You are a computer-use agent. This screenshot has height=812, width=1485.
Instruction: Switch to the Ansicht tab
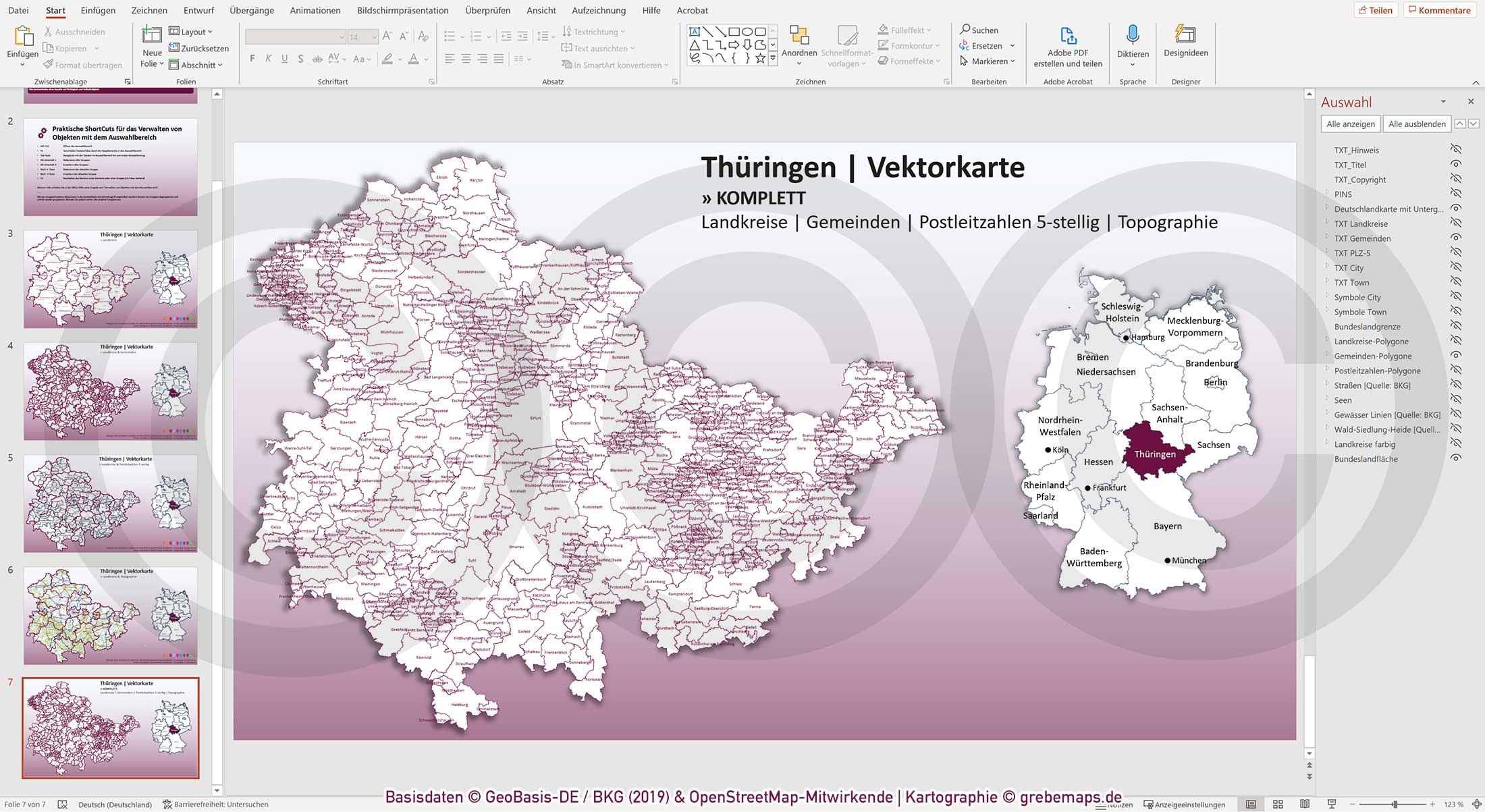(541, 10)
